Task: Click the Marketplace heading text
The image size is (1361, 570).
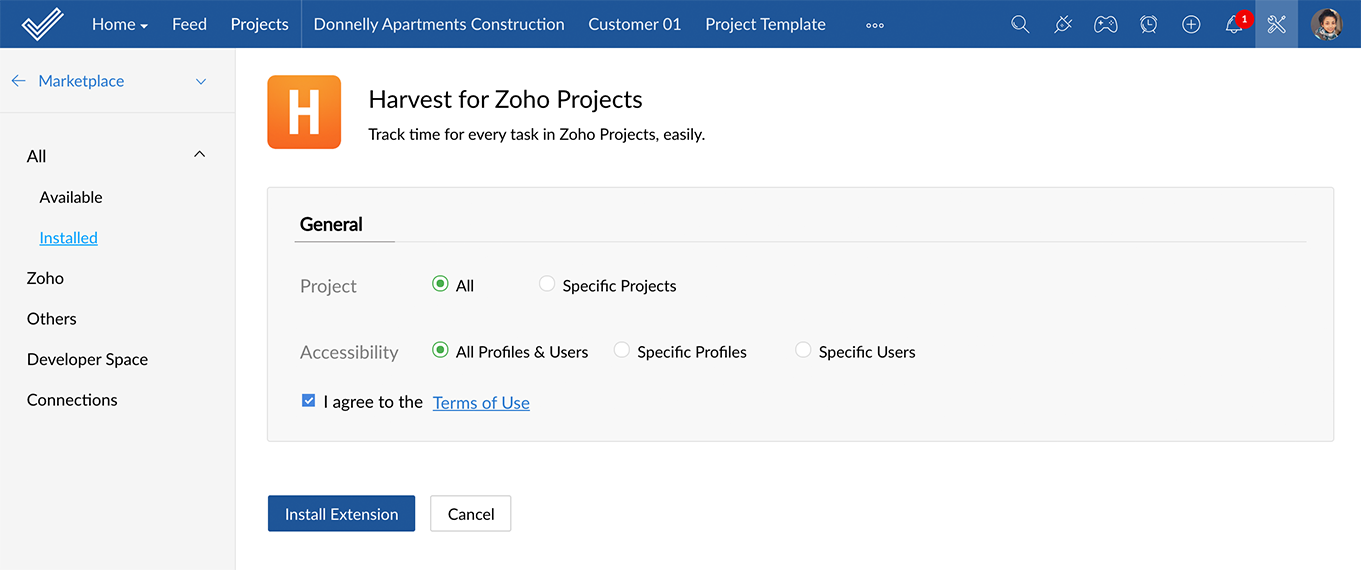Action: tap(81, 81)
